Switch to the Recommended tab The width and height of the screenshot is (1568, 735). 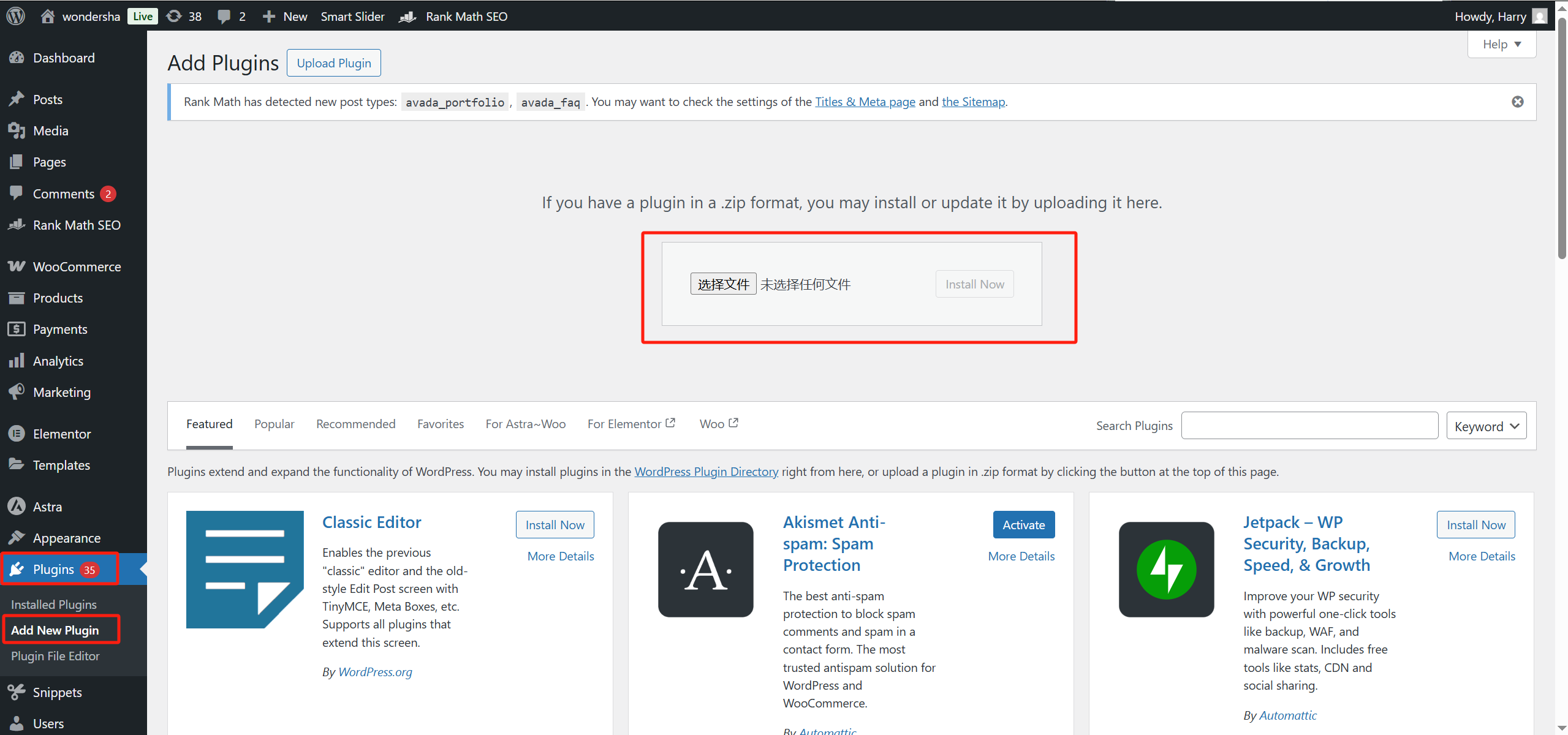point(355,424)
